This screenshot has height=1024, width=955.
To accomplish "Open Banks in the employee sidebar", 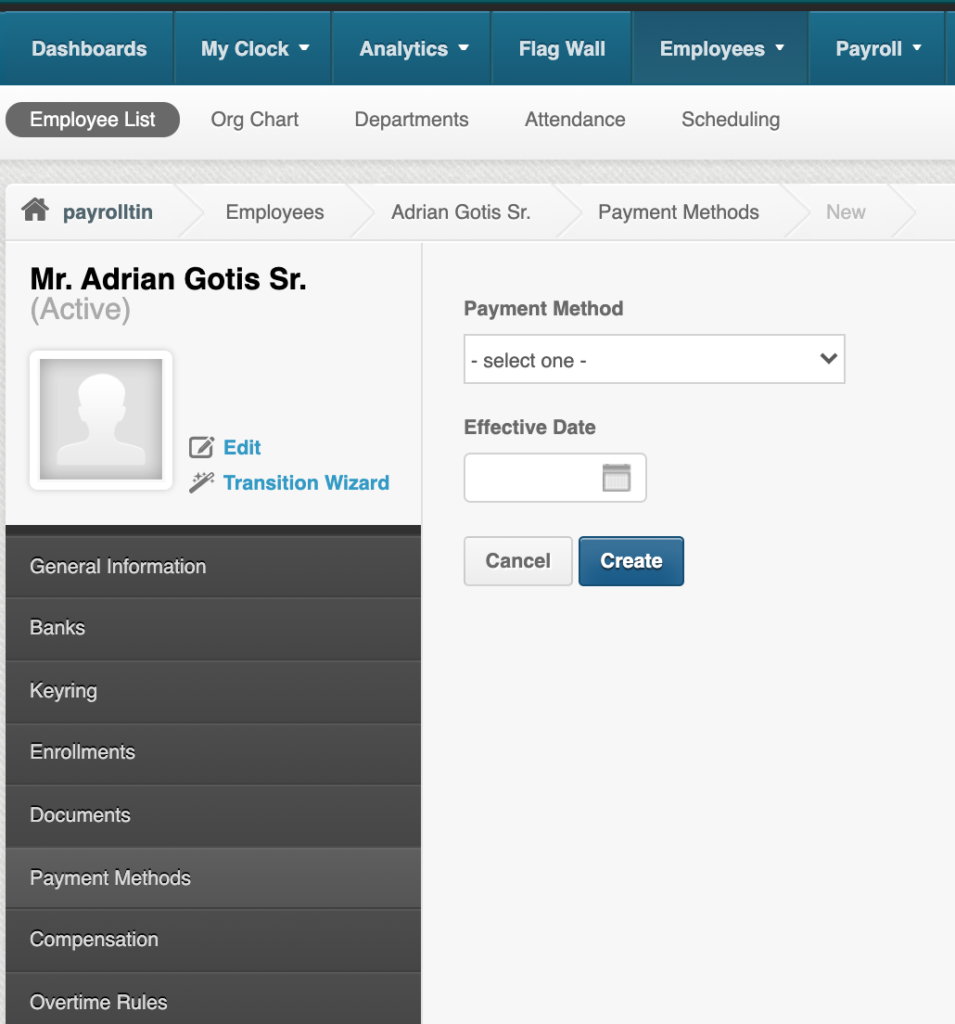I will coord(57,628).
